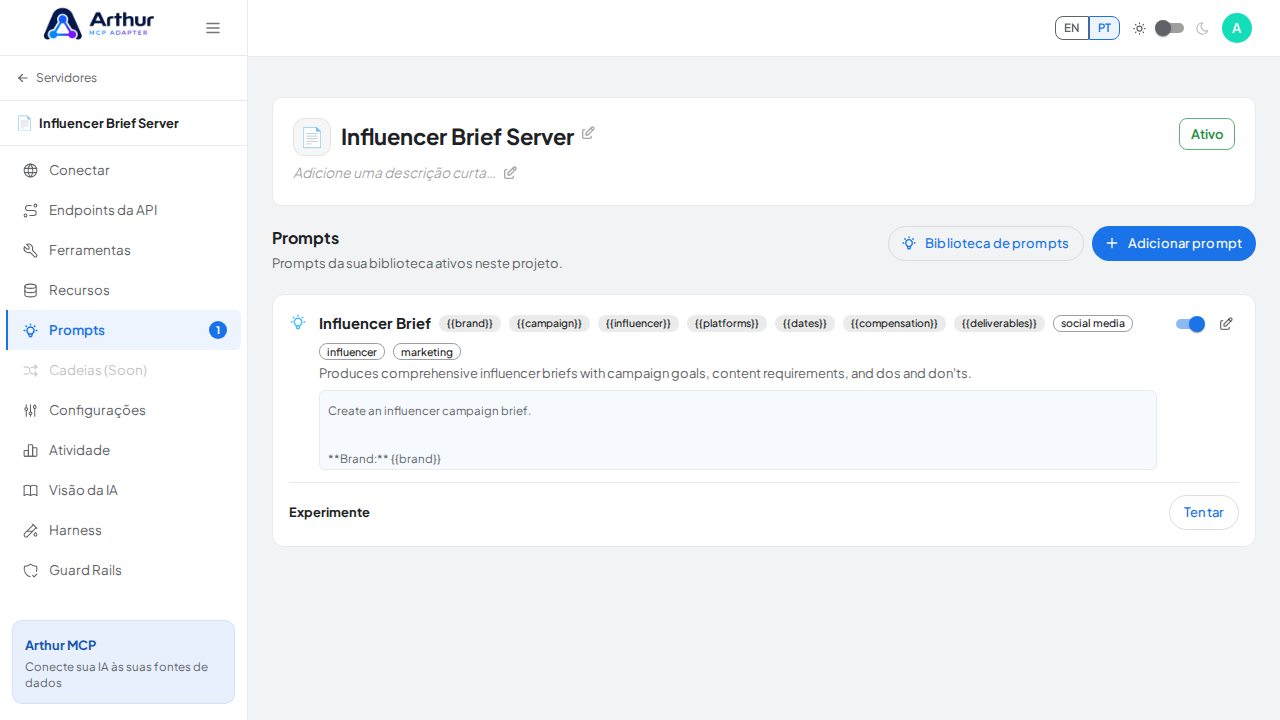Edit the server name pencil icon
This screenshot has height=720, width=1280.
pos(588,133)
